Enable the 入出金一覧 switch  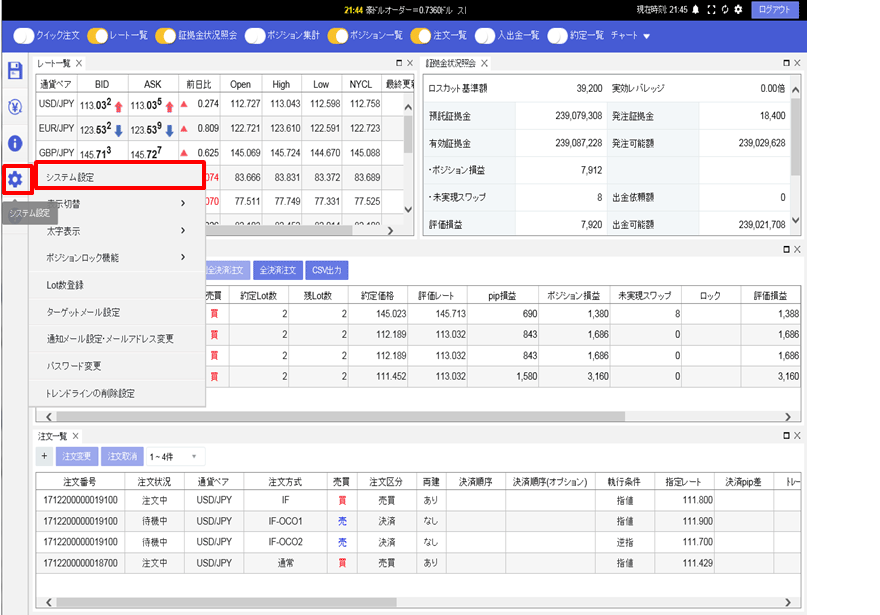(x=485, y=36)
